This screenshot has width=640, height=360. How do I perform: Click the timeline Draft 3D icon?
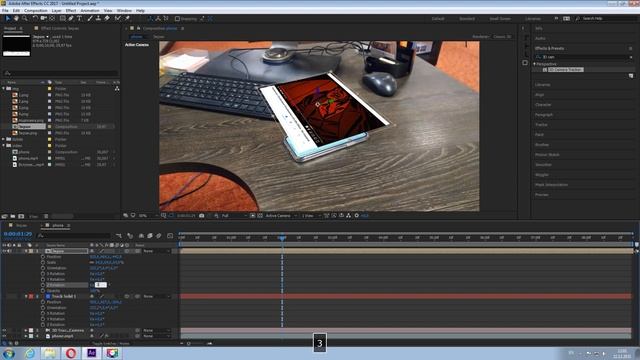[130, 236]
